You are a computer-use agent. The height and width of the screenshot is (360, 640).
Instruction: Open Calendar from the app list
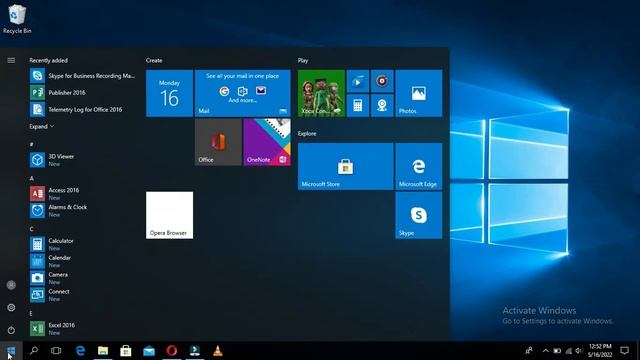[82, 261]
